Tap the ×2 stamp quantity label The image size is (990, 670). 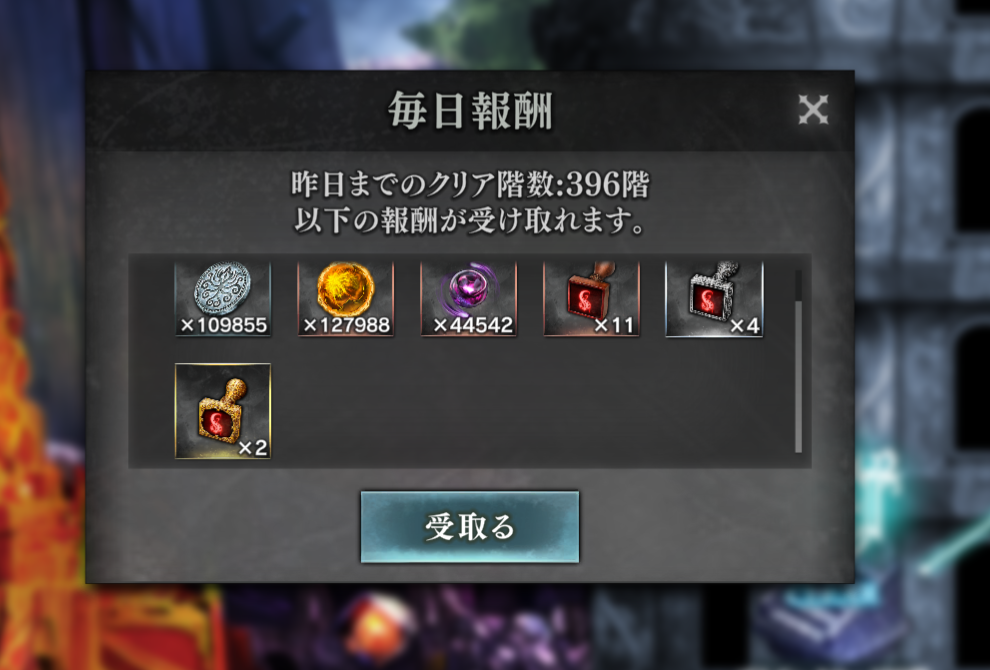[x=253, y=448]
